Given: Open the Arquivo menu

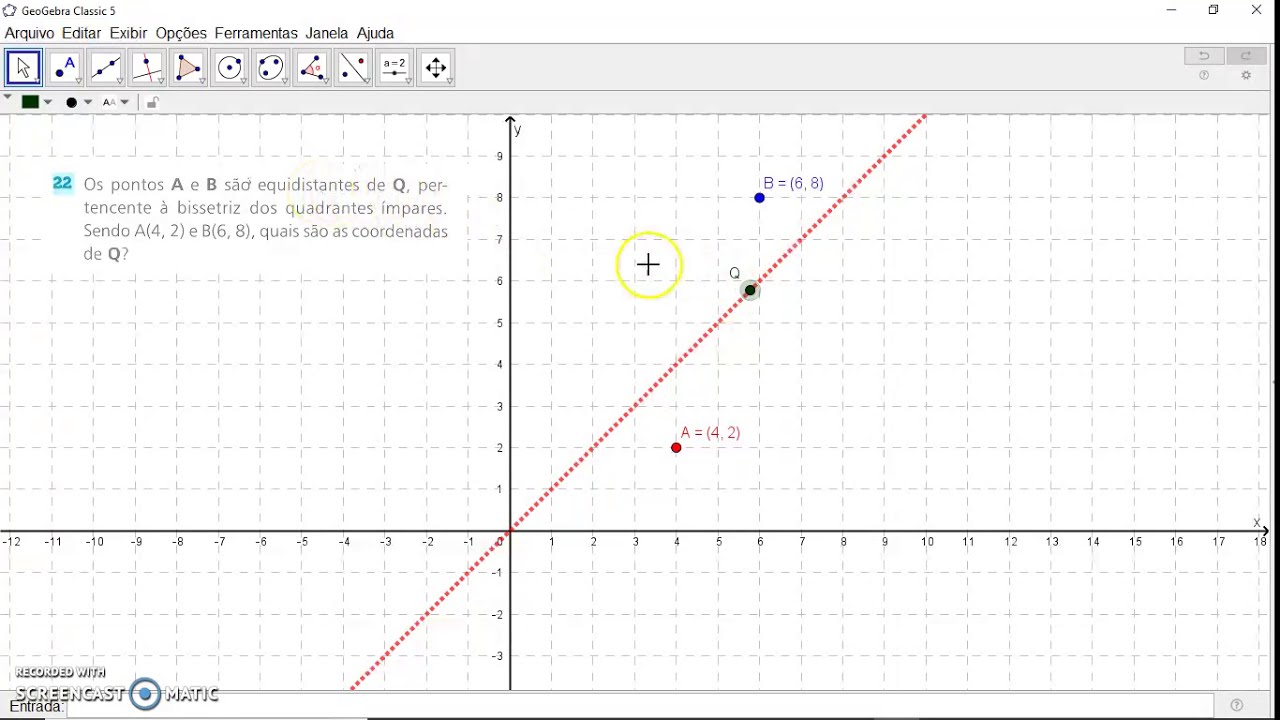Looking at the screenshot, I should click(30, 33).
